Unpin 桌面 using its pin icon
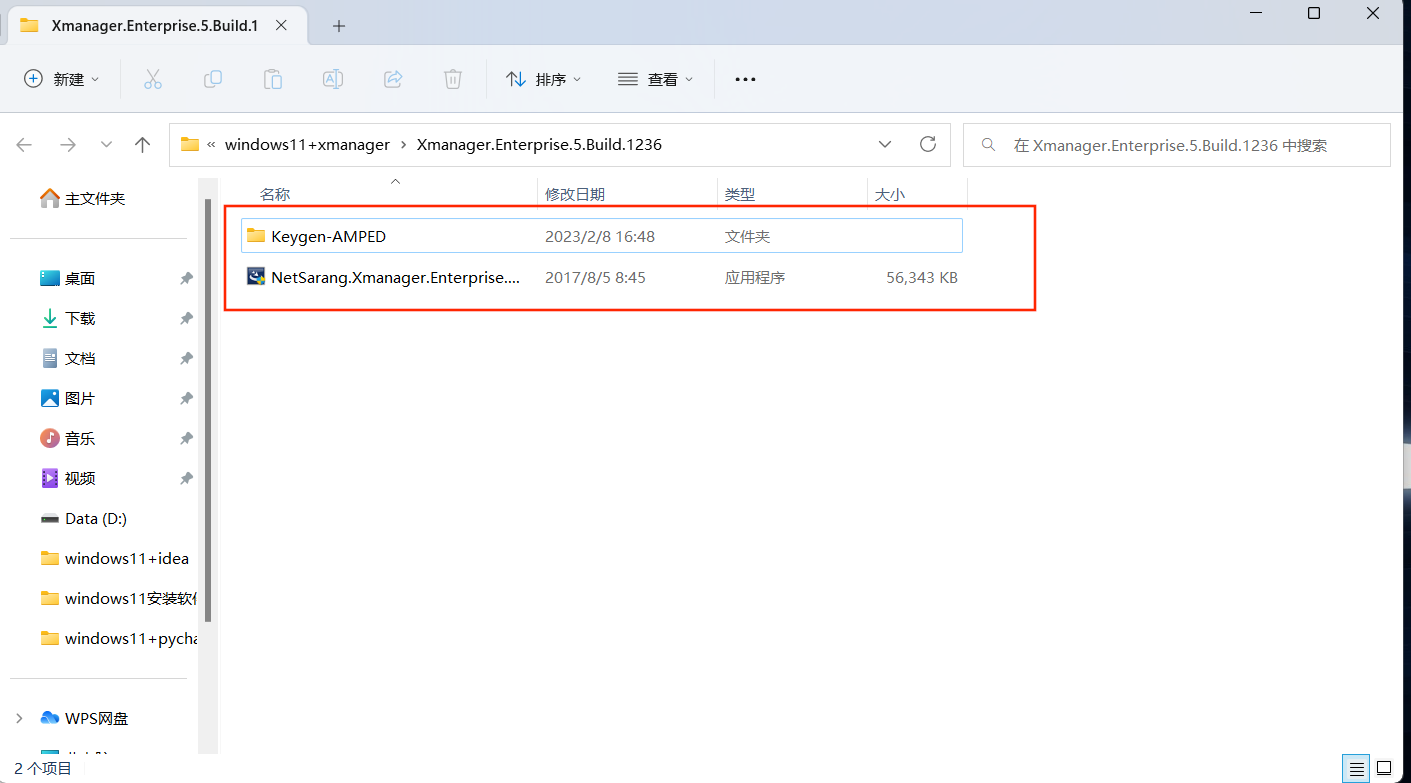The image size is (1411, 783). pos(186,279)
